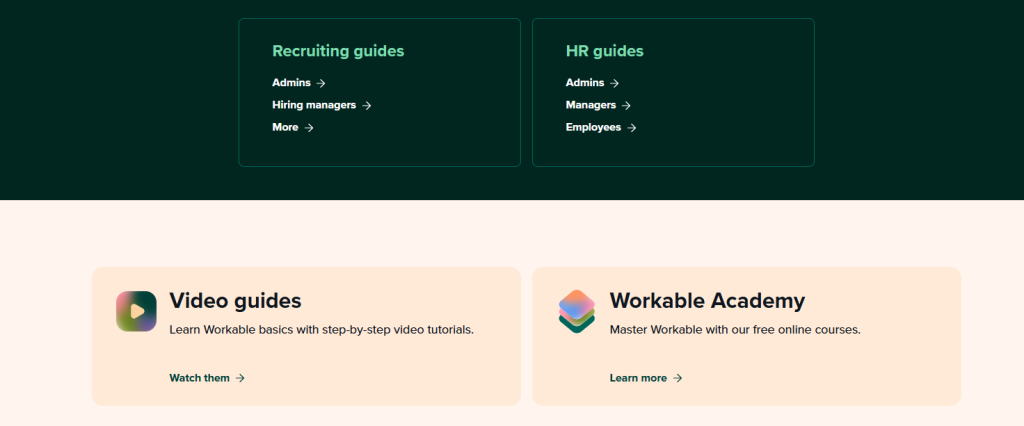Click the arrow beside Watch them

tap(240, 378)
